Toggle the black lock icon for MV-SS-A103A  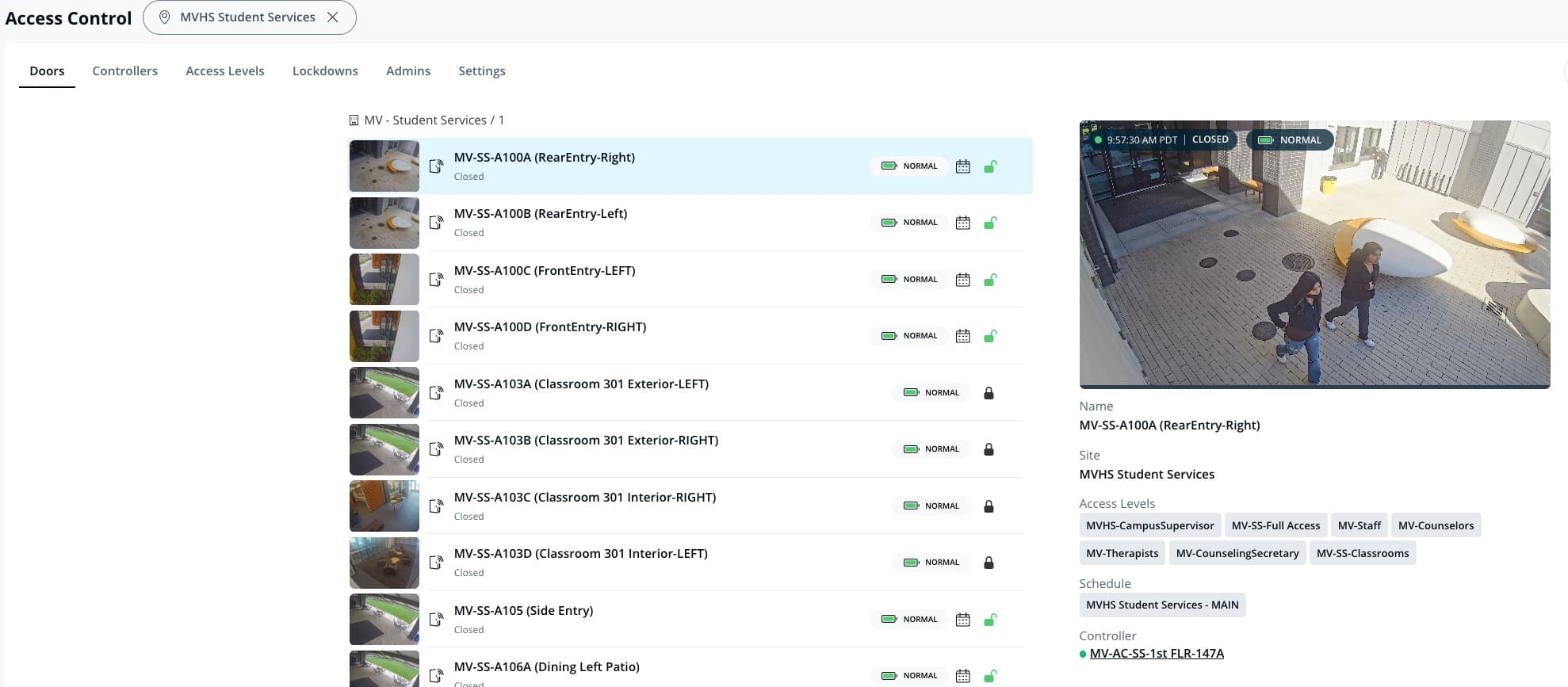[989, 393]
